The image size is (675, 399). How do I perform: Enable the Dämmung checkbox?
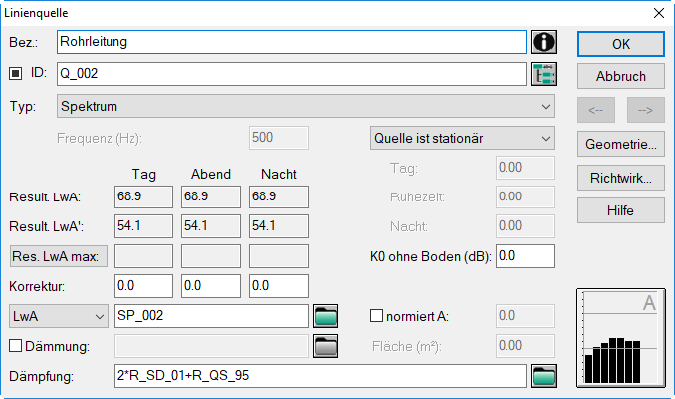point(15,346)
